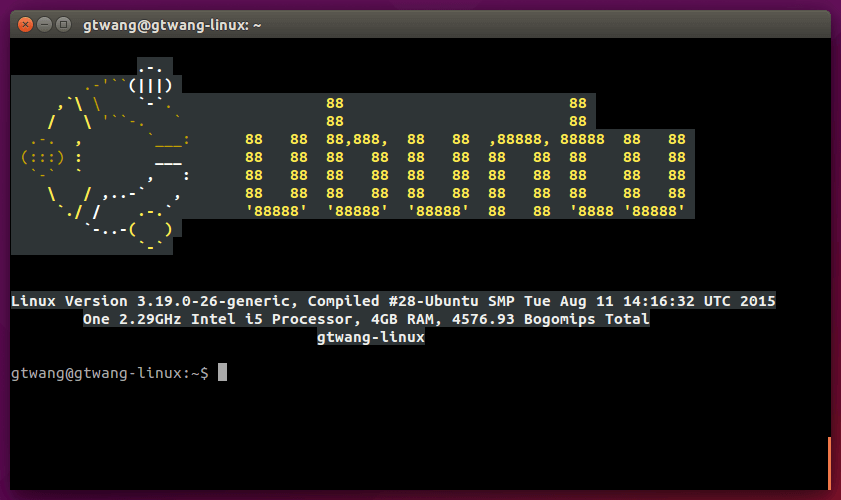
Task: Maximize the terminal window
Action: [x=63, y=24]
